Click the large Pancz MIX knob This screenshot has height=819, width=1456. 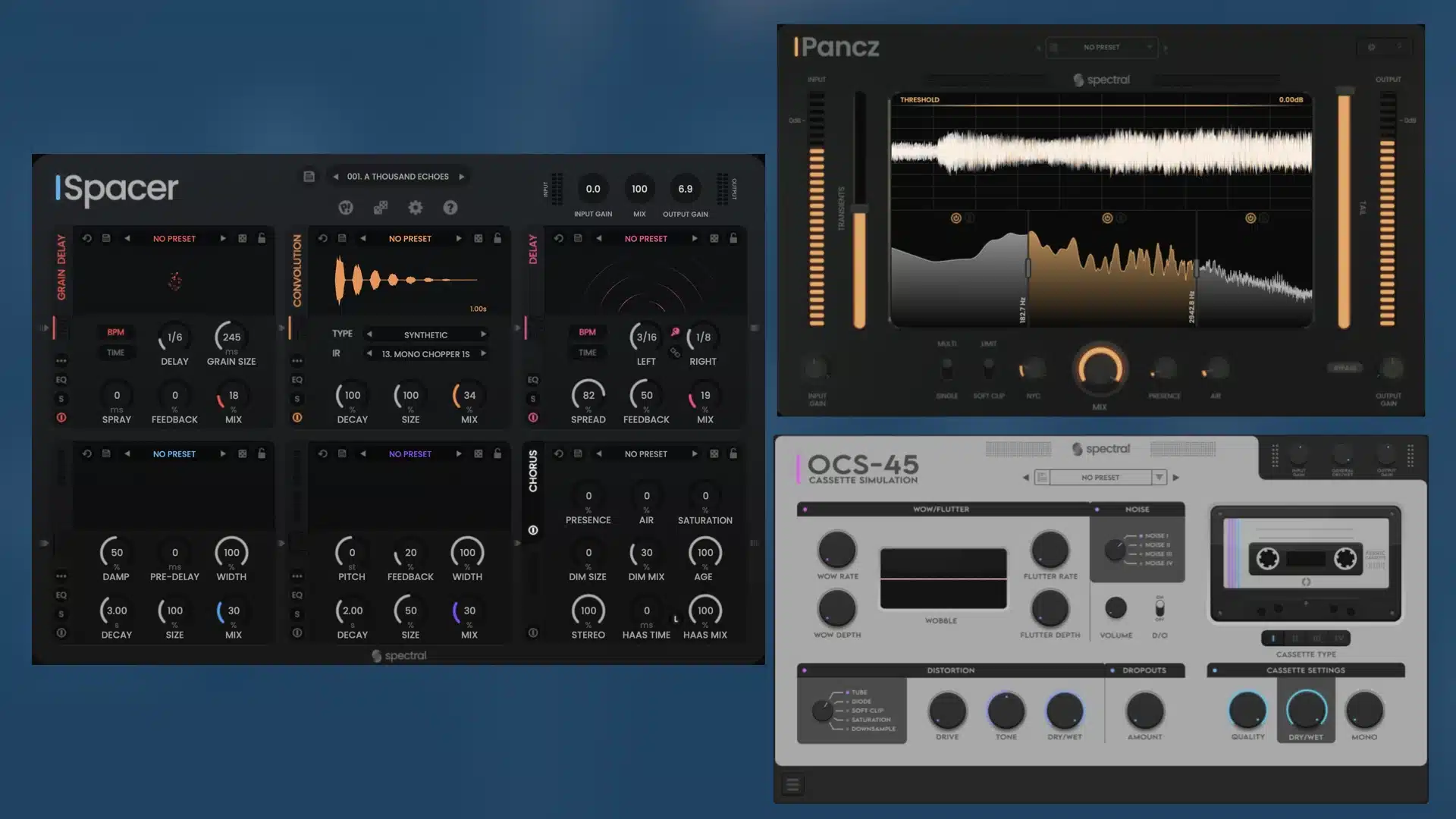point(1100,370)
